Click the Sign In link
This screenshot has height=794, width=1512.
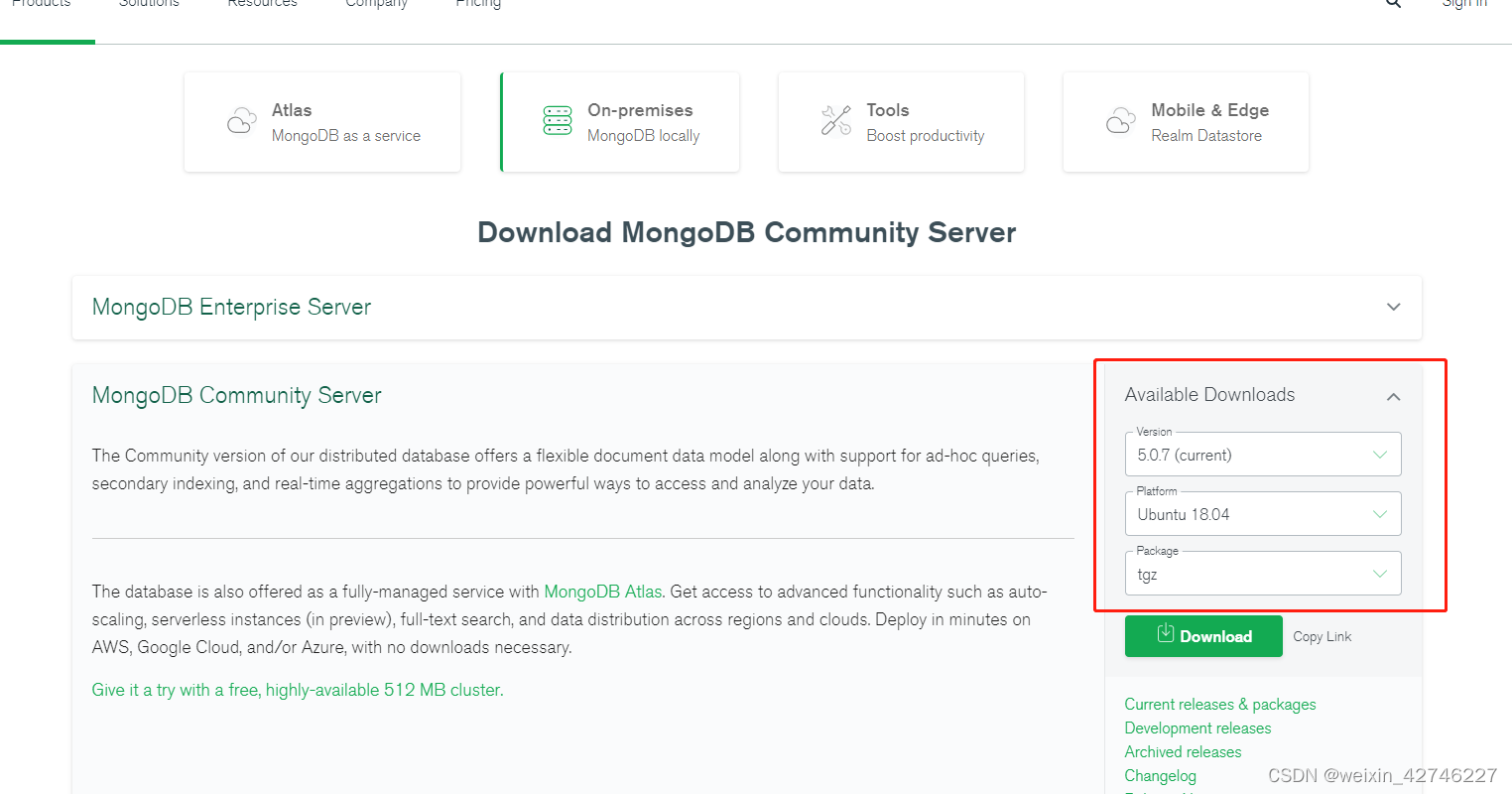point(1464,4)
